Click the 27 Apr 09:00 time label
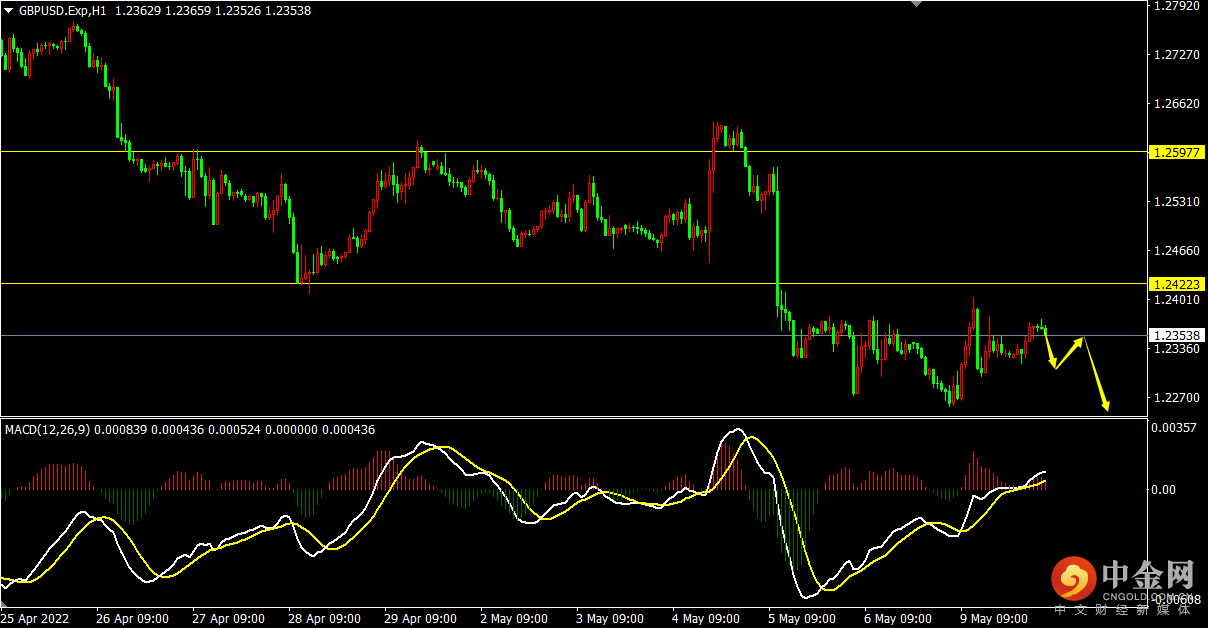Screen dimensions: 1208x628 [228, 618]
